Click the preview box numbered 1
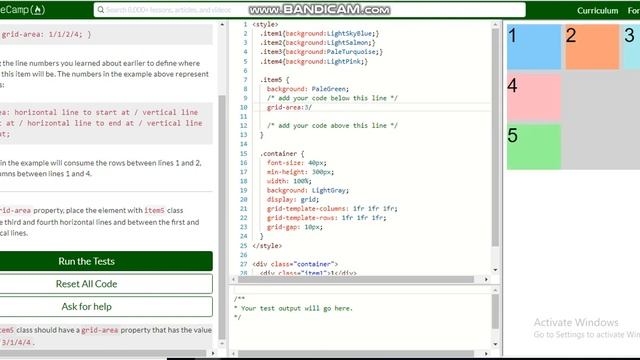This screenshot has height=360, width=640. [534, 47]
